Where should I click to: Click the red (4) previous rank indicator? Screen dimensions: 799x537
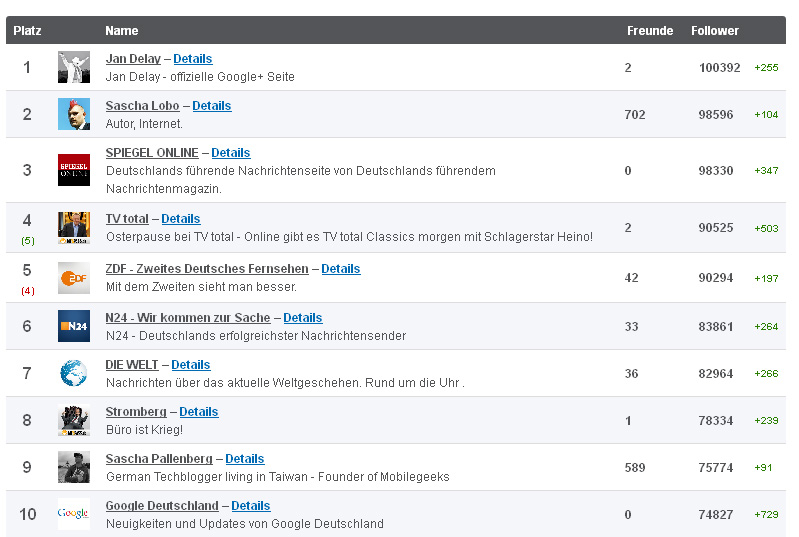coord(28,290)
